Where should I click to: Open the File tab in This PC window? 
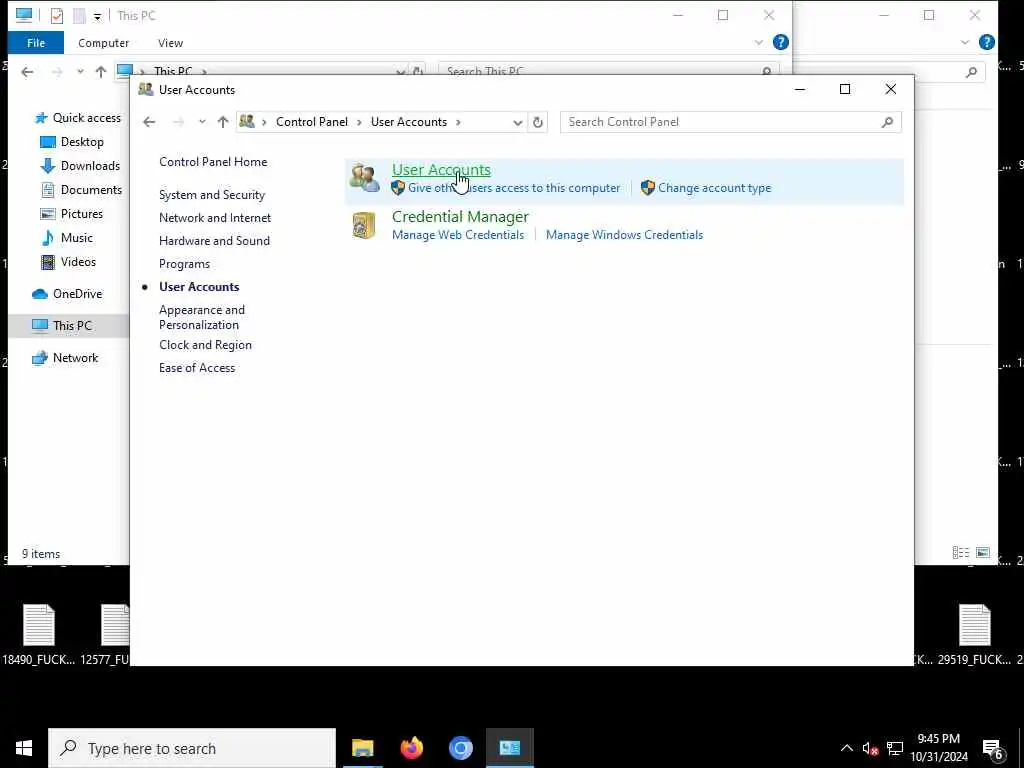click(36, 43)
